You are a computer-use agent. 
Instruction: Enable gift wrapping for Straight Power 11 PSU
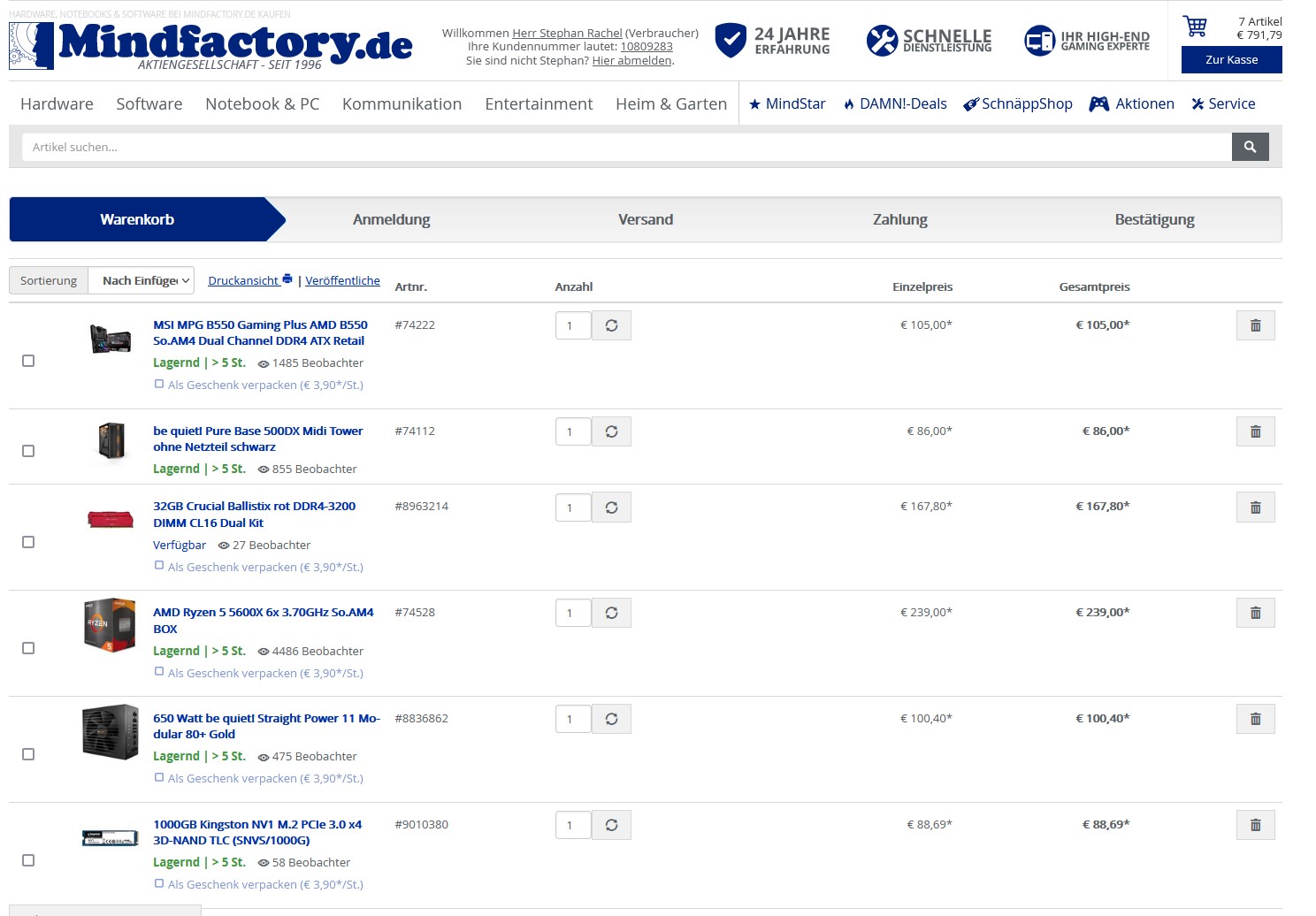pyautogui.click(x=159, y=777)
